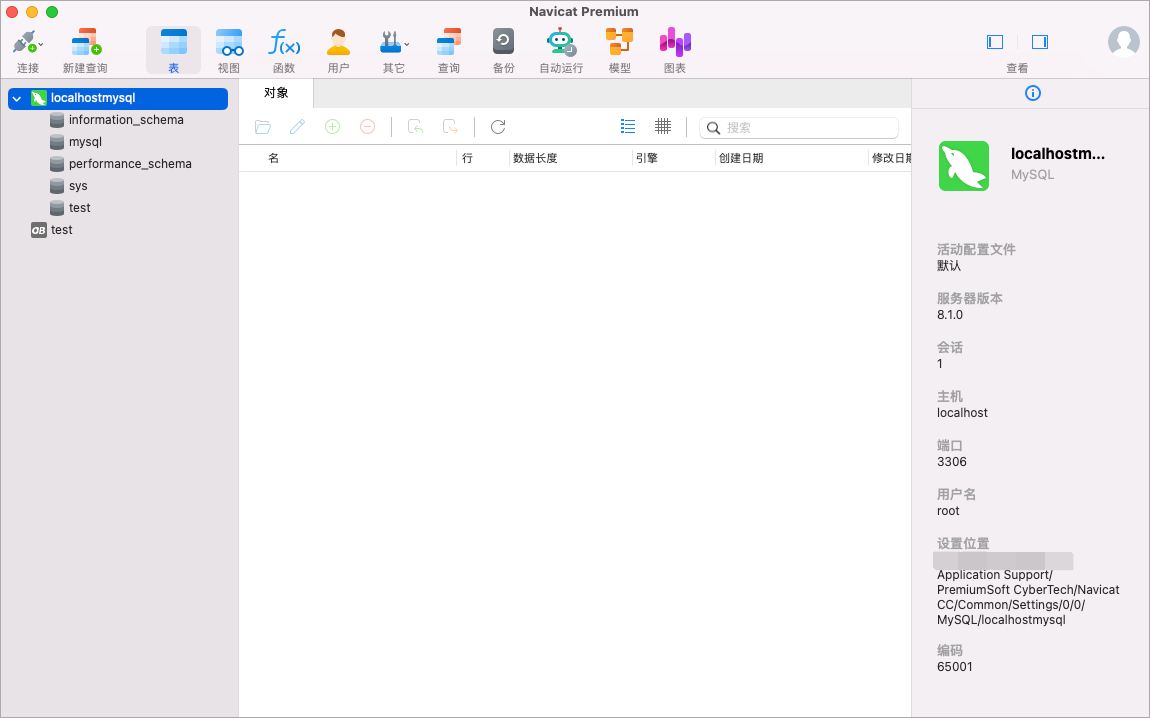Open the 其它 others dropdown menu
1150x718 pixels.
pyautogui.click(x=394, y=50)
